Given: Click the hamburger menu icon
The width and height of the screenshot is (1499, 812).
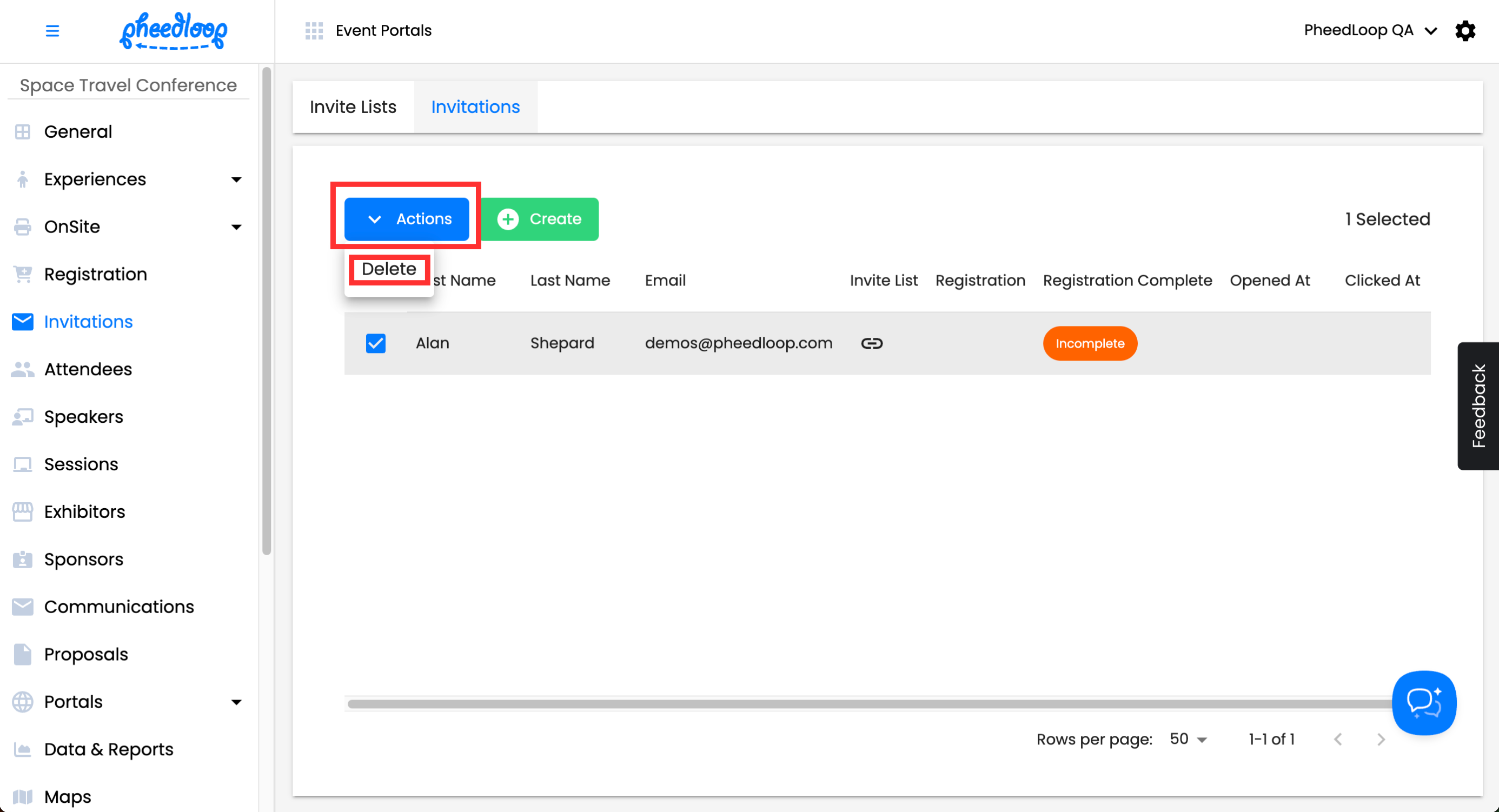Looking at the screenshot, I should pos(52,30).
